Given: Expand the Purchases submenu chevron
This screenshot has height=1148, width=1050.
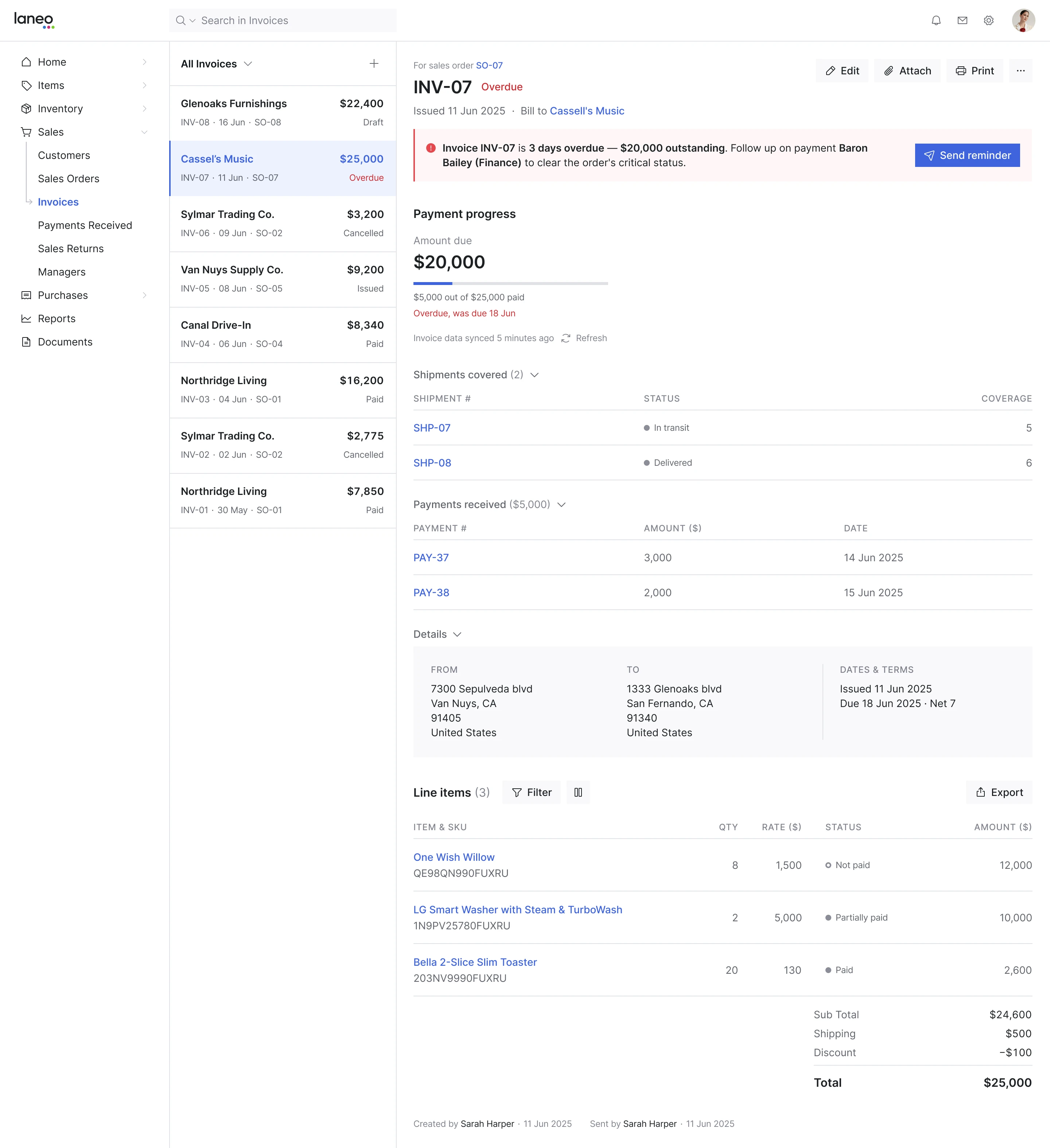Looking at the screenshot, I should pyautogui.click(x=144, y=296).
